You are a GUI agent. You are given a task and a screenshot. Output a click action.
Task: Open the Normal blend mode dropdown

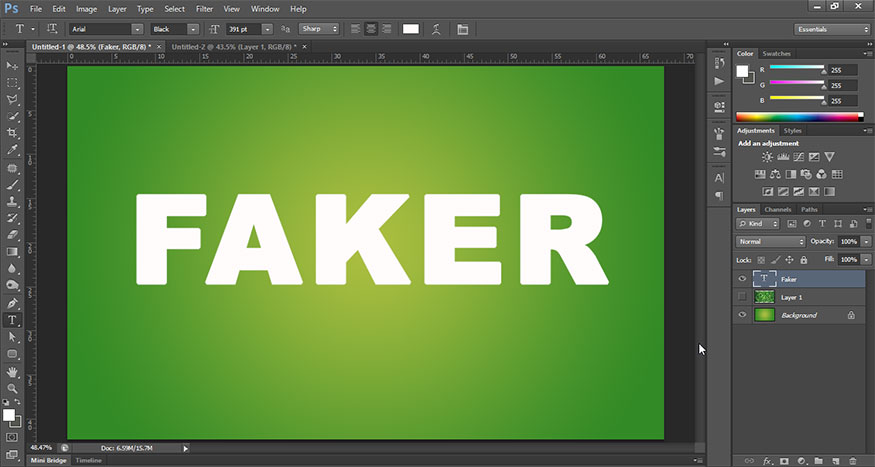point(771,242)
